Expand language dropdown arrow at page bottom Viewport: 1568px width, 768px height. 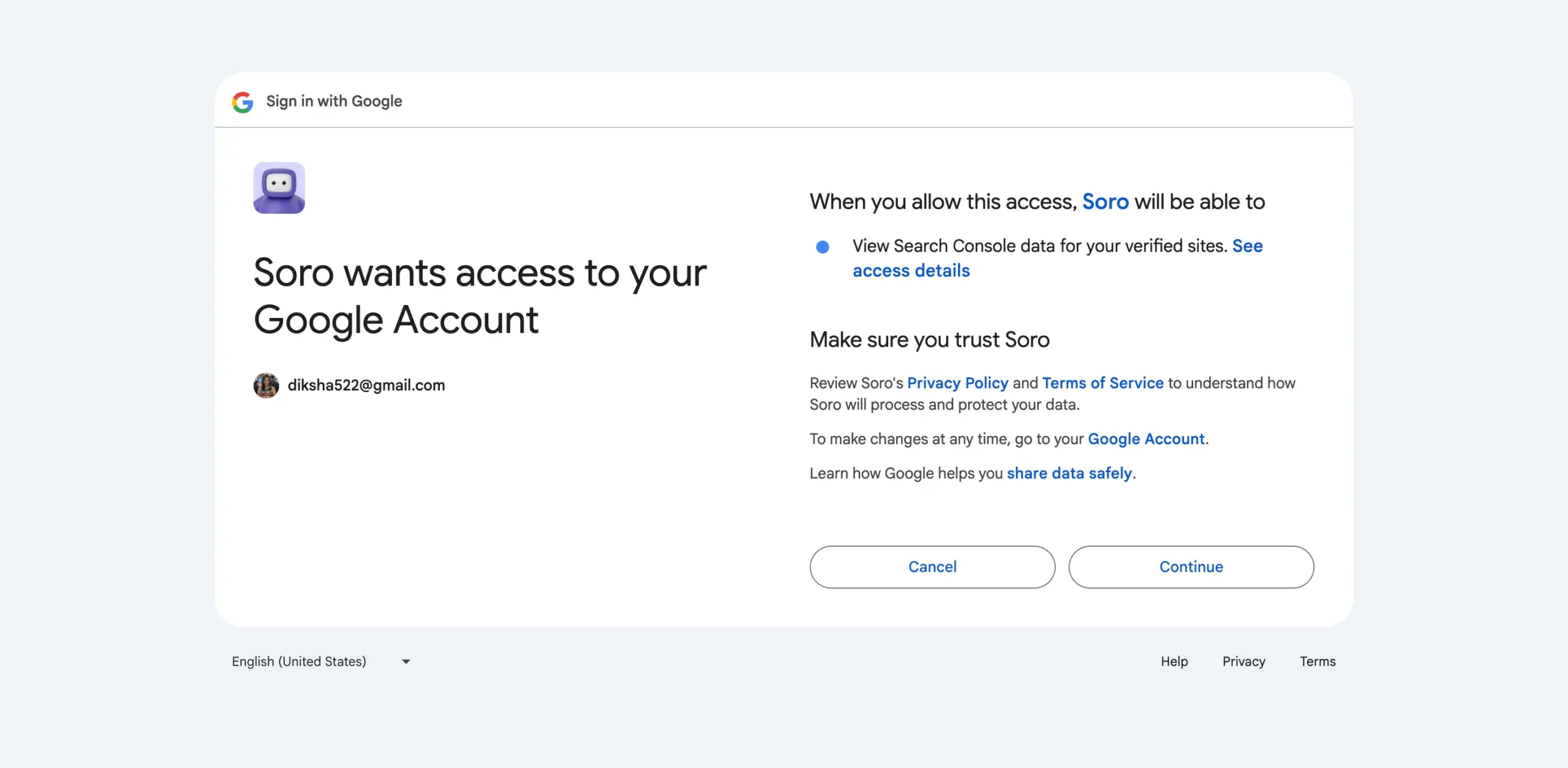pyautogui.click(x=406, y=661)
